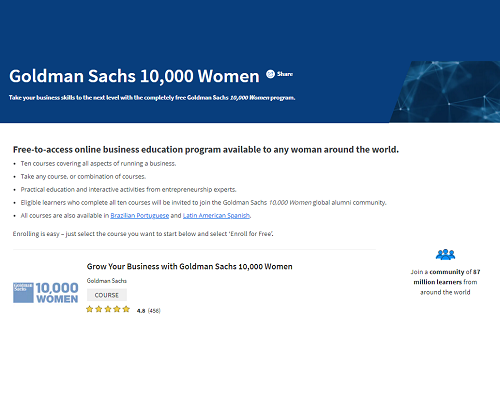
Task: Click the (456) review count
Action: click(x=154, y=311)
